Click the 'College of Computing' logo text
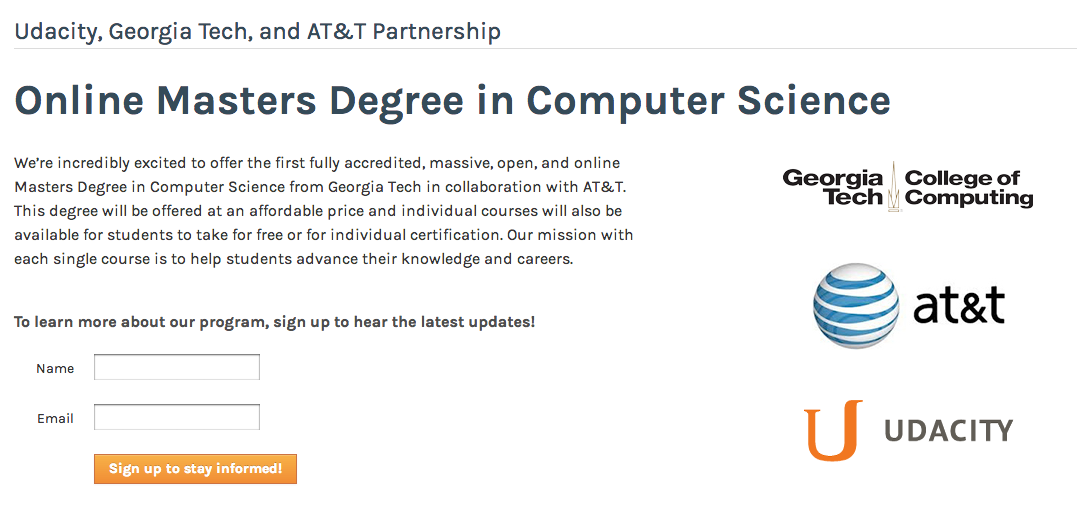The width and height of the screenshot is (1077, 507). coord(968,187)
